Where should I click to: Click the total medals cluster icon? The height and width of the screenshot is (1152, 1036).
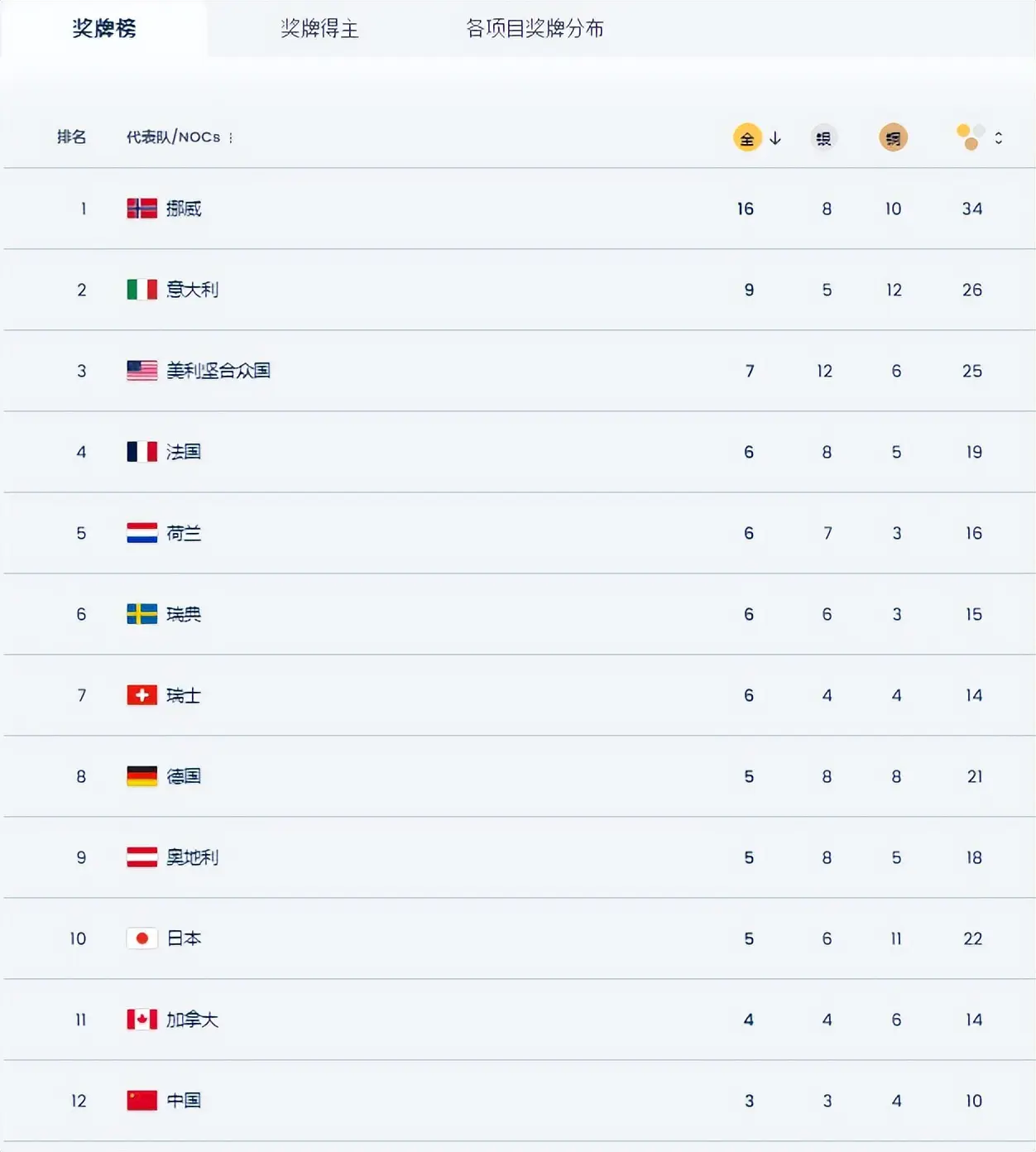pyautogui.click(x=971, y=137)
